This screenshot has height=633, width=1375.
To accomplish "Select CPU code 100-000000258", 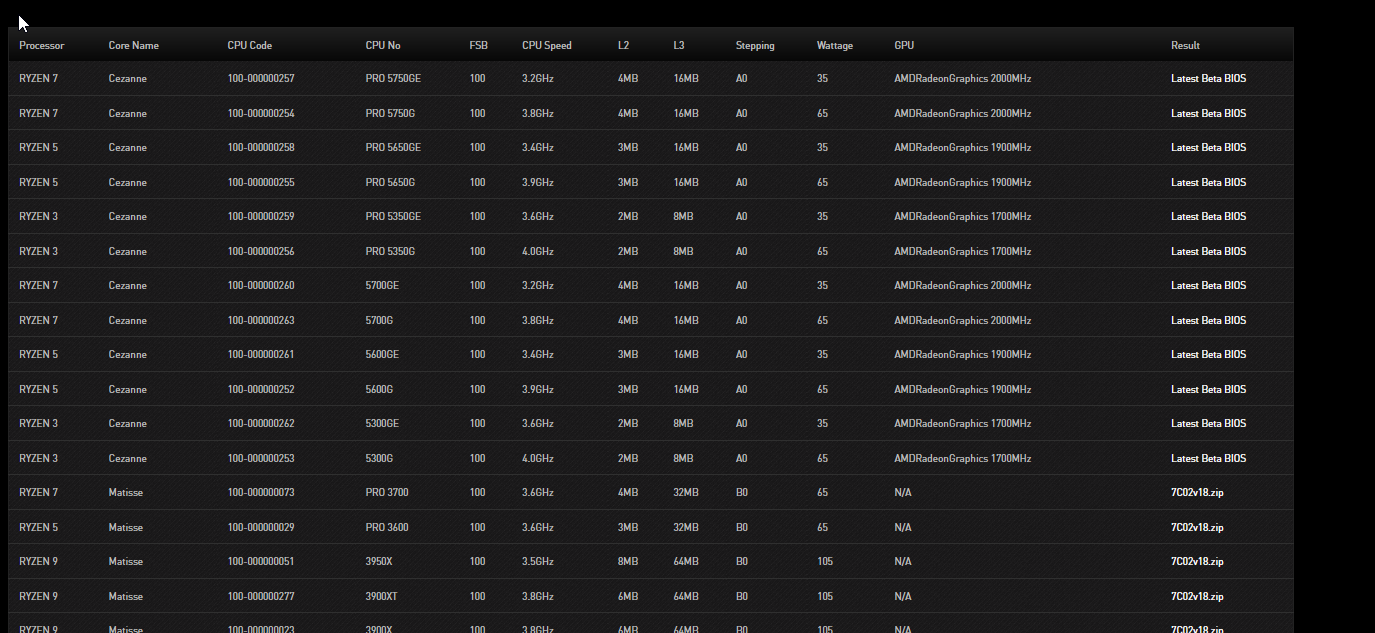I will pos(261,148).
